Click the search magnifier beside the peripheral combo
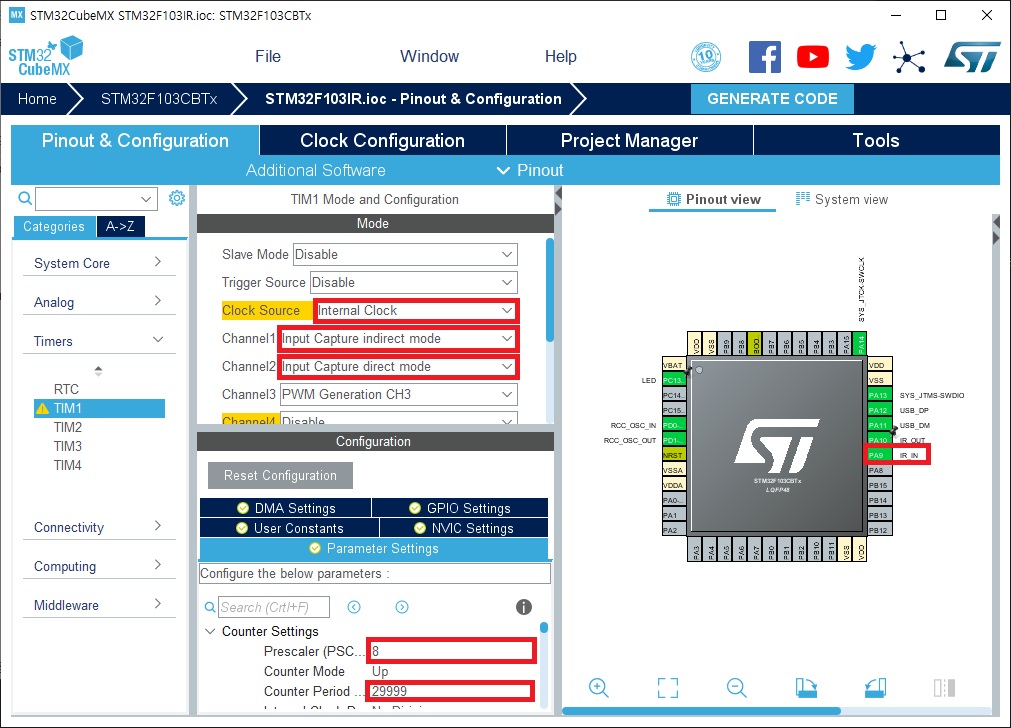The image size is (1011, 728). (25, 198)
